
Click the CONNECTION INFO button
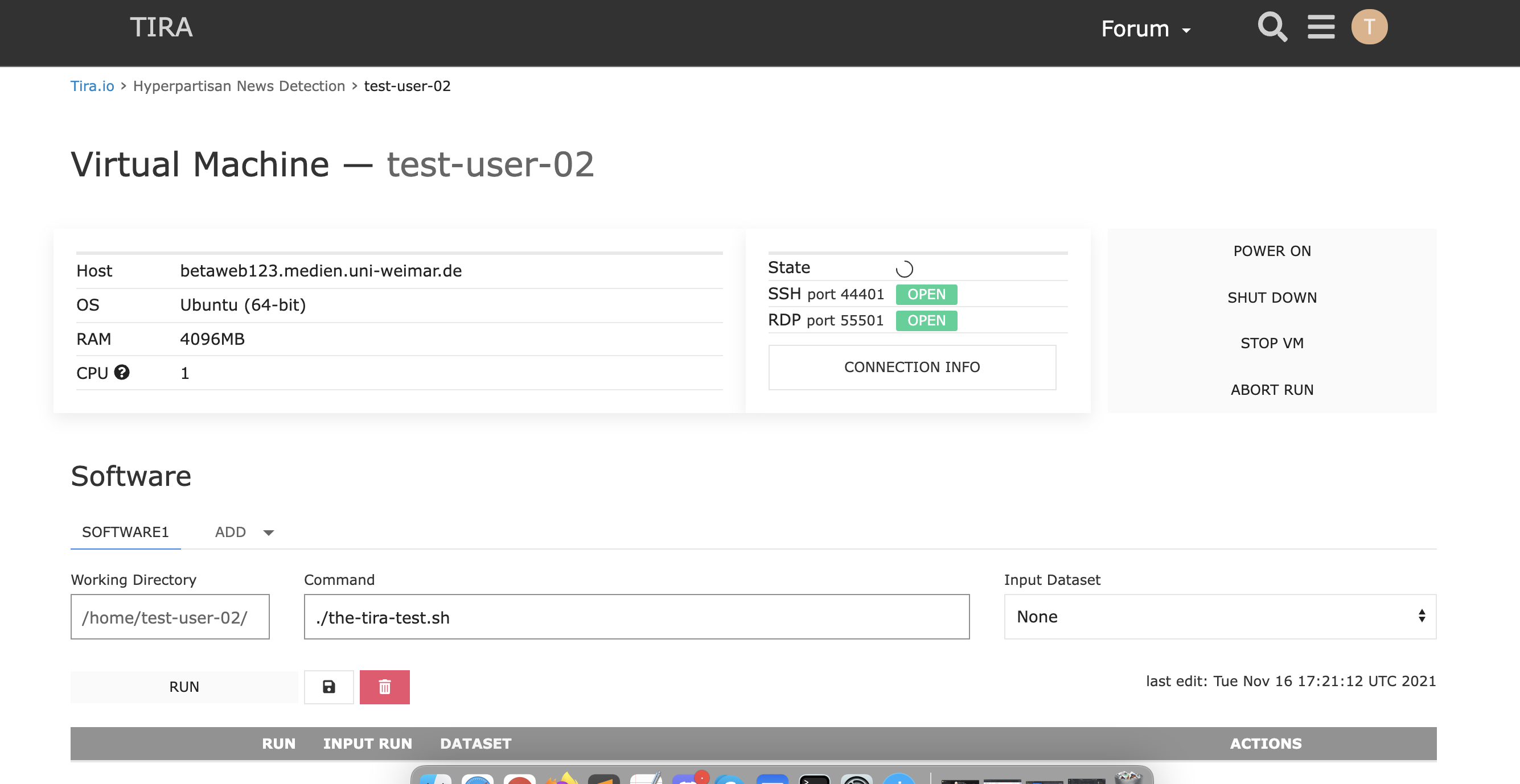(911, 367)
